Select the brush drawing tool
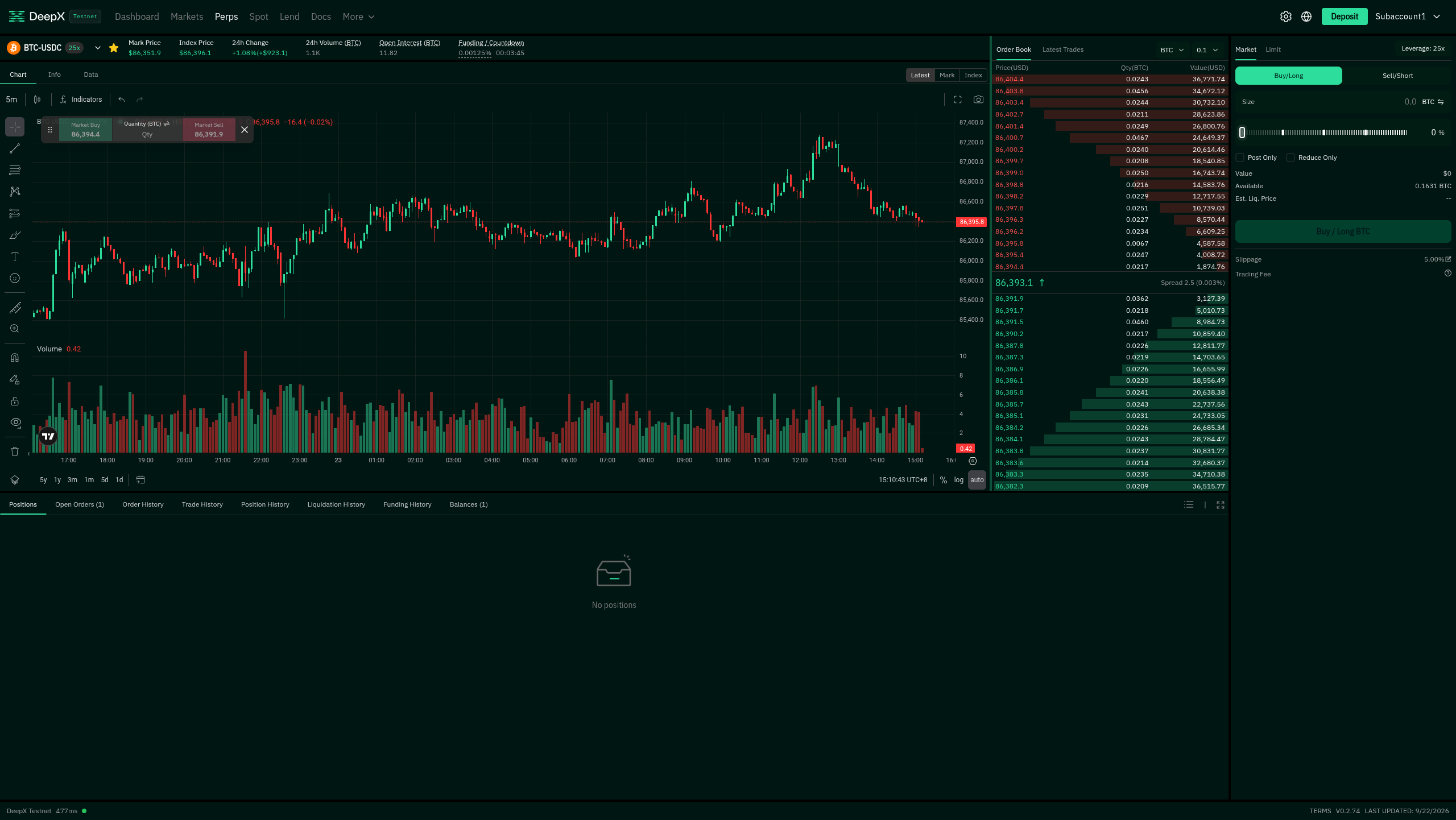The width and height of the screenshot is (1456, 820). (x=15, y=235)
